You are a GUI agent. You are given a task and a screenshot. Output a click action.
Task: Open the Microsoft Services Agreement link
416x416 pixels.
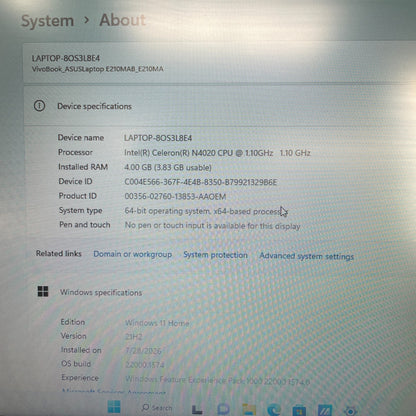(114, 392)
